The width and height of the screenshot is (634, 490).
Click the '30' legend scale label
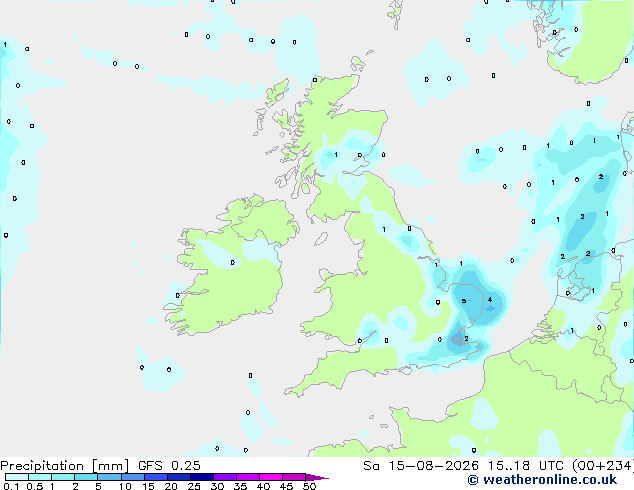(x=218, y=486)
